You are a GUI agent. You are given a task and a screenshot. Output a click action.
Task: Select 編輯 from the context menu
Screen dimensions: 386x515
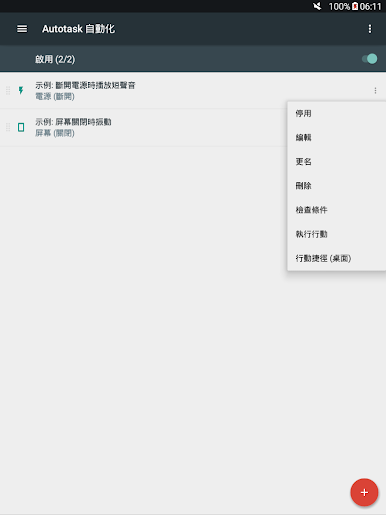pyautogui.click(x=337, y=137)
